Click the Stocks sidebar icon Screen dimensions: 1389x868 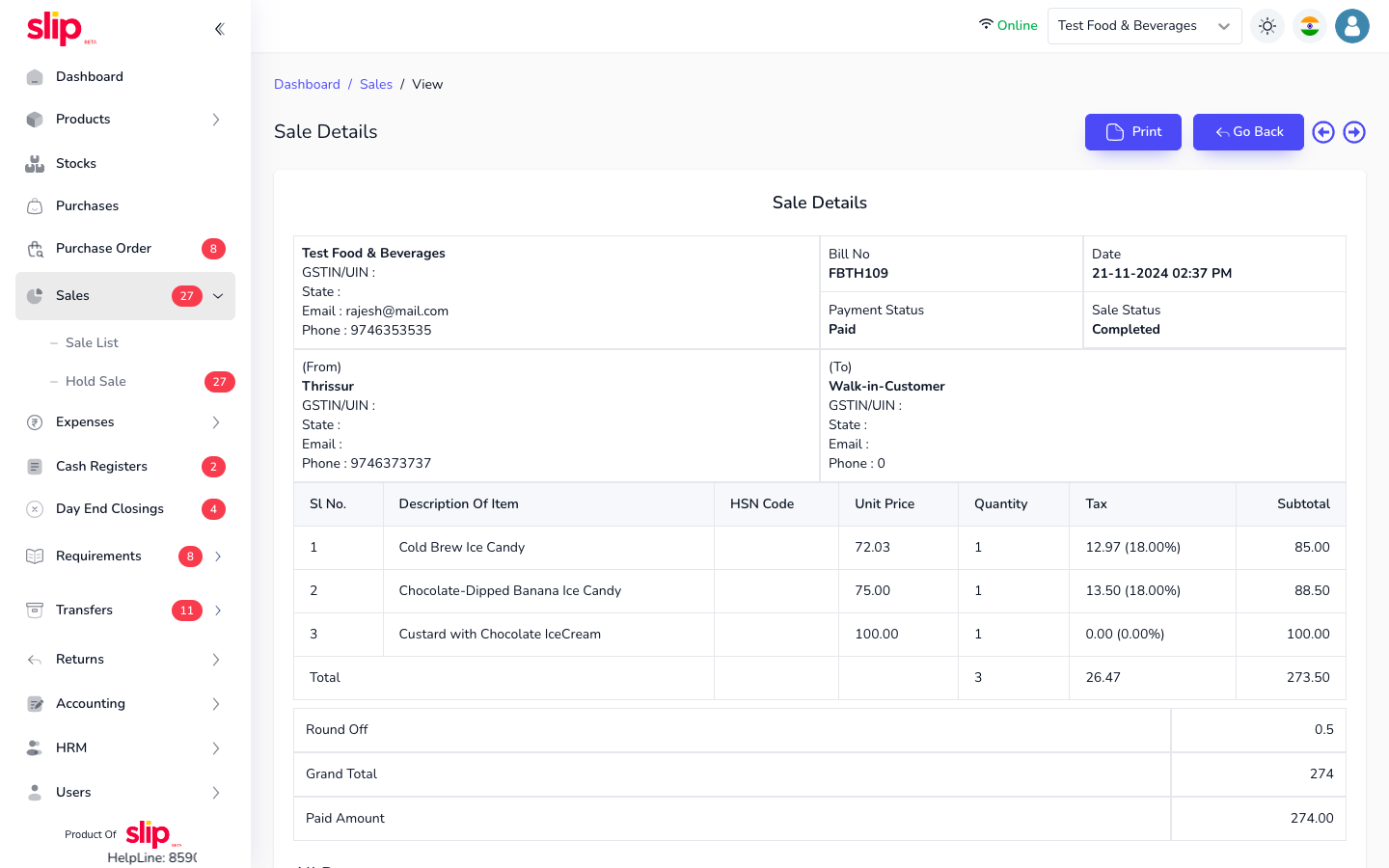(35, 164)
